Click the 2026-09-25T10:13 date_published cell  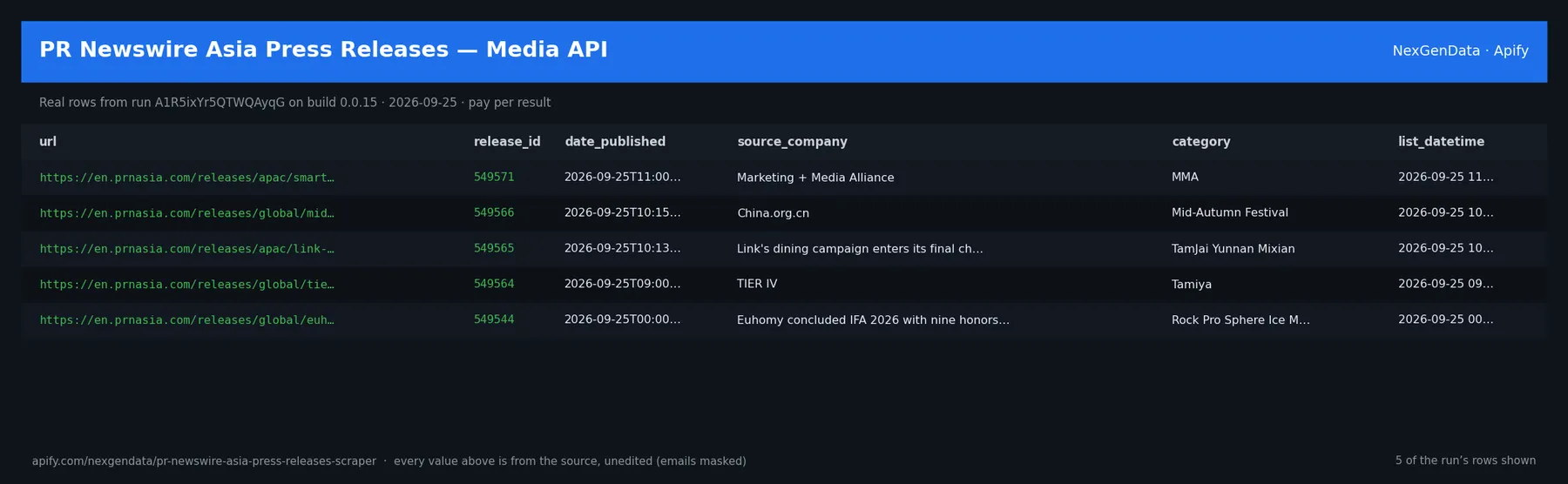coord(623,248)
